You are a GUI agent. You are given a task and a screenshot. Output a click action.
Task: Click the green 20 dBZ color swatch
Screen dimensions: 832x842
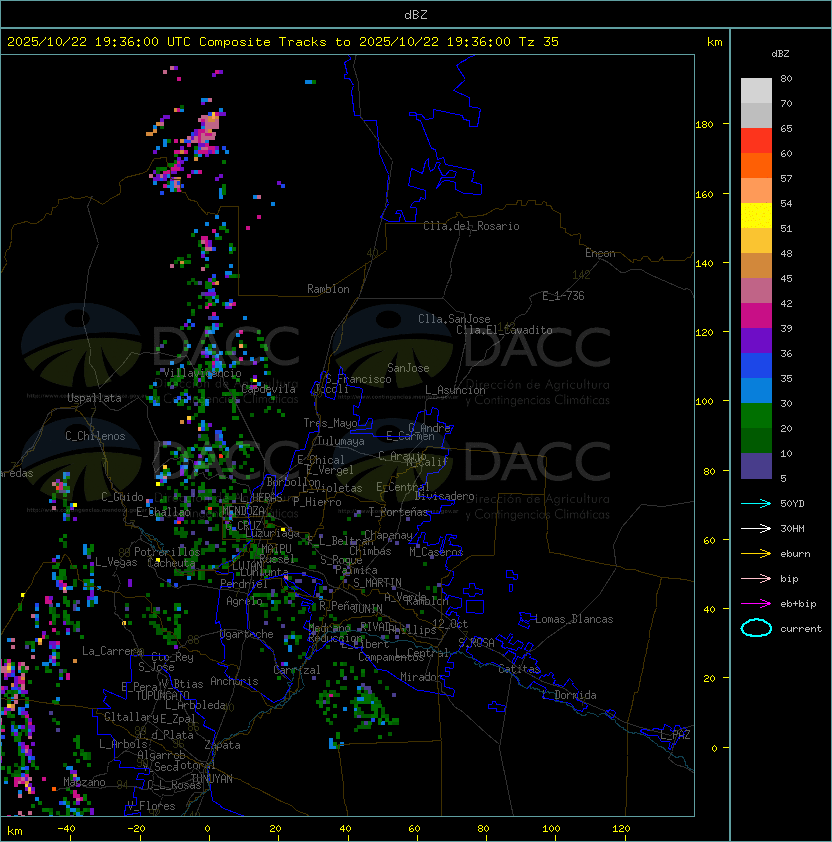pos(756,416)
